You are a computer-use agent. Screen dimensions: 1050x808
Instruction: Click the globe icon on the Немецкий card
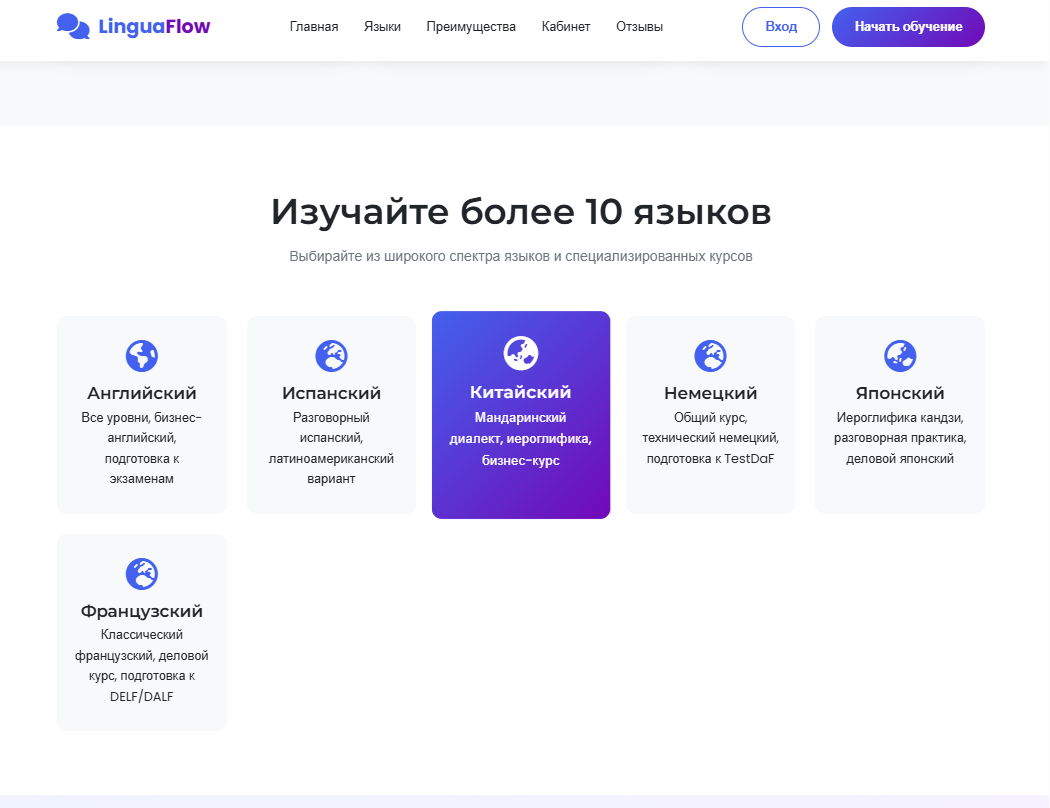pos(710,355)
